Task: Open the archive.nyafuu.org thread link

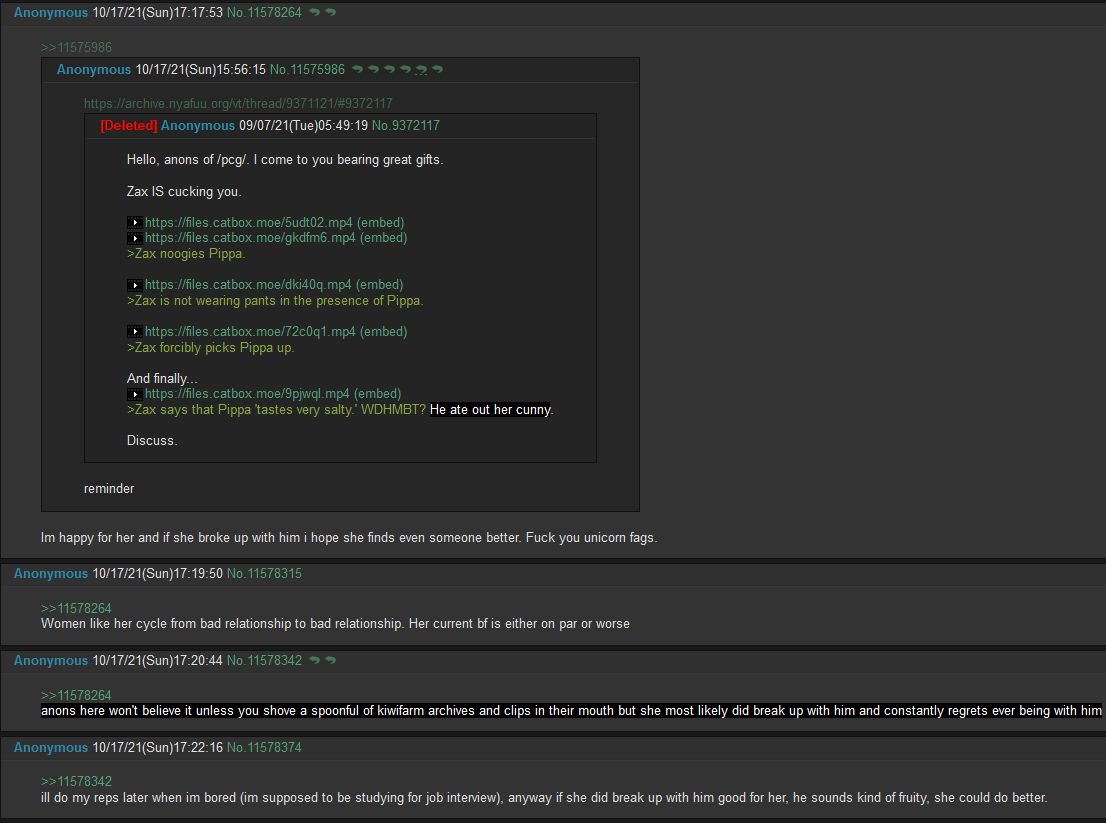Action: [x=238, y=103]
